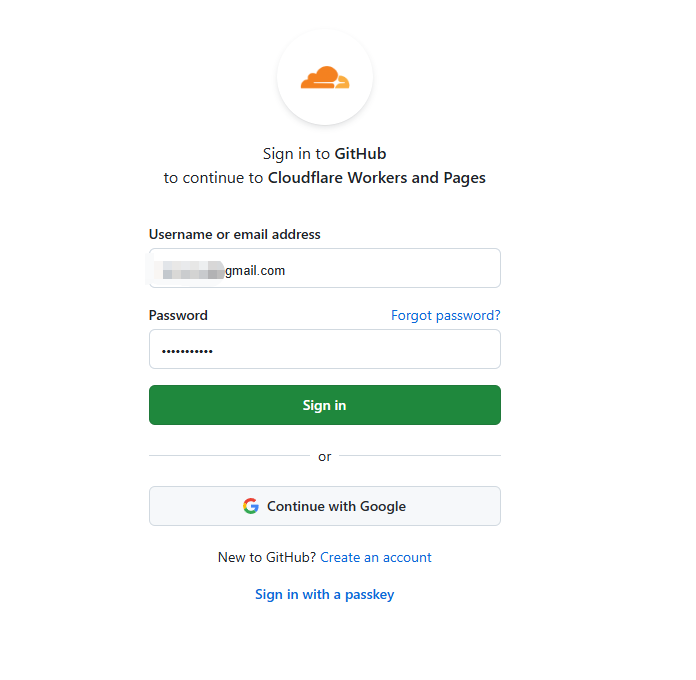The image size is (696, 680).
Task: Click the "New to GitHub?" text
Action: click(x=267, y=557)
